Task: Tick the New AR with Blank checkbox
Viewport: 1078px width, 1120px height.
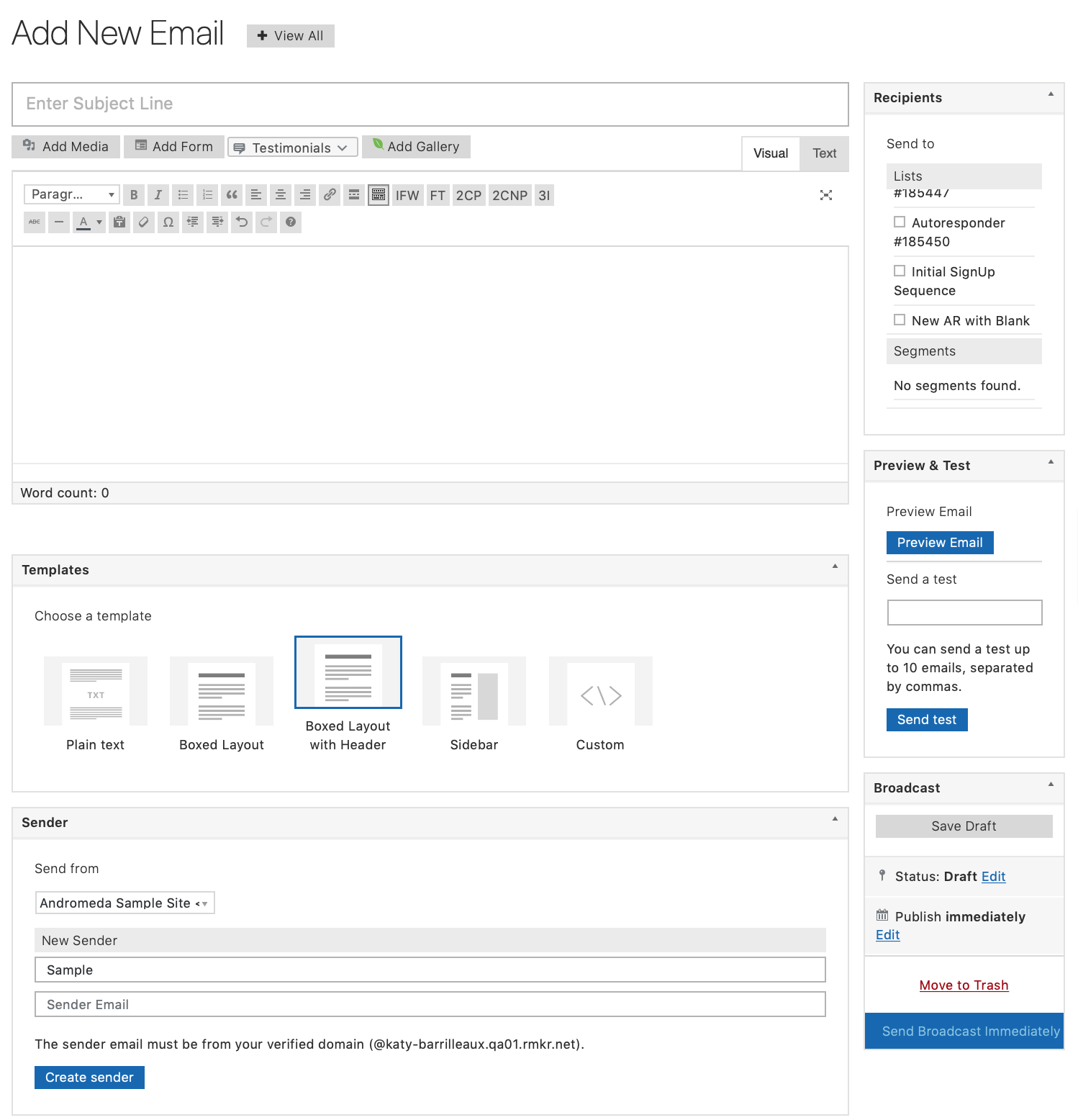Action: (x=900, y=320)
